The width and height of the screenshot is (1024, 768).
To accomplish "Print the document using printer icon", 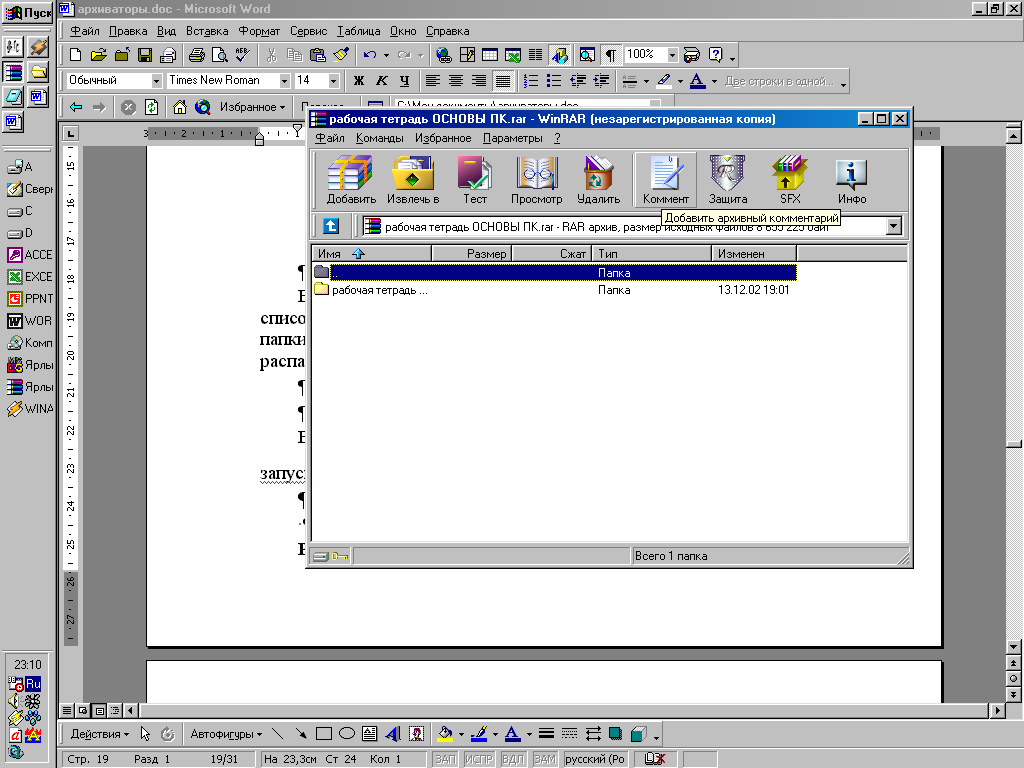I will tap(197, 55).
